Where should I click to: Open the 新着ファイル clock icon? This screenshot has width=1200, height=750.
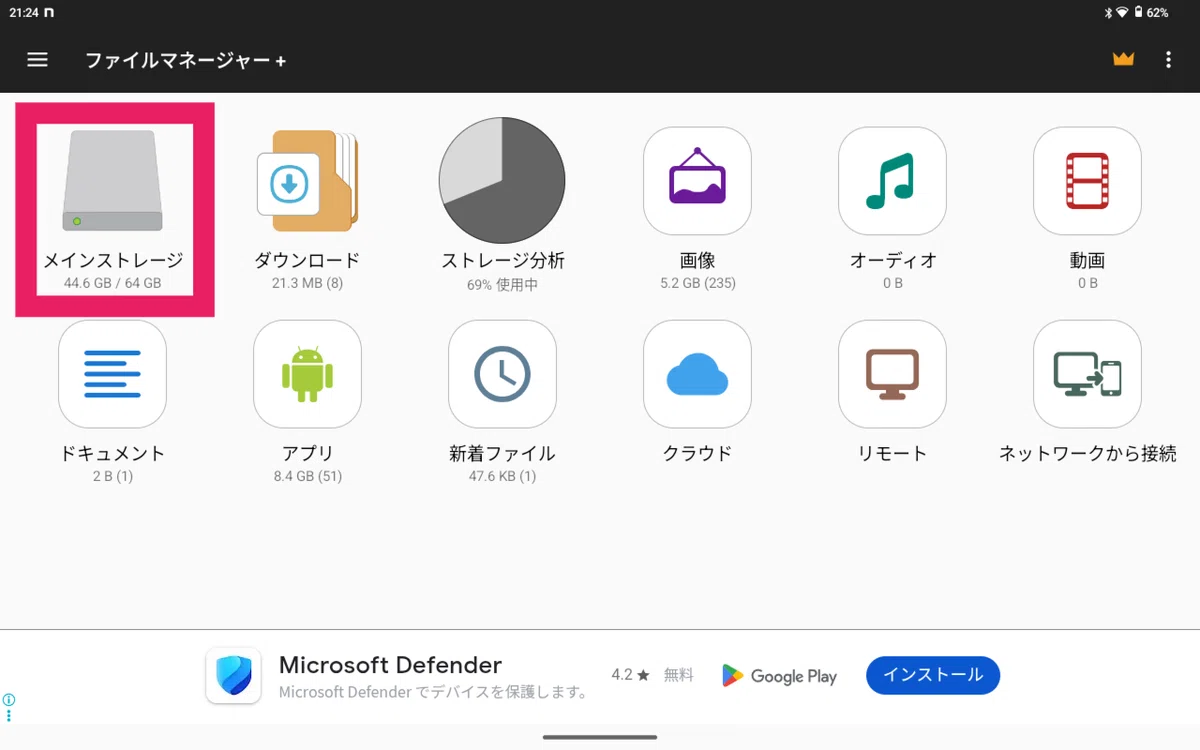(x=502, y=374)
